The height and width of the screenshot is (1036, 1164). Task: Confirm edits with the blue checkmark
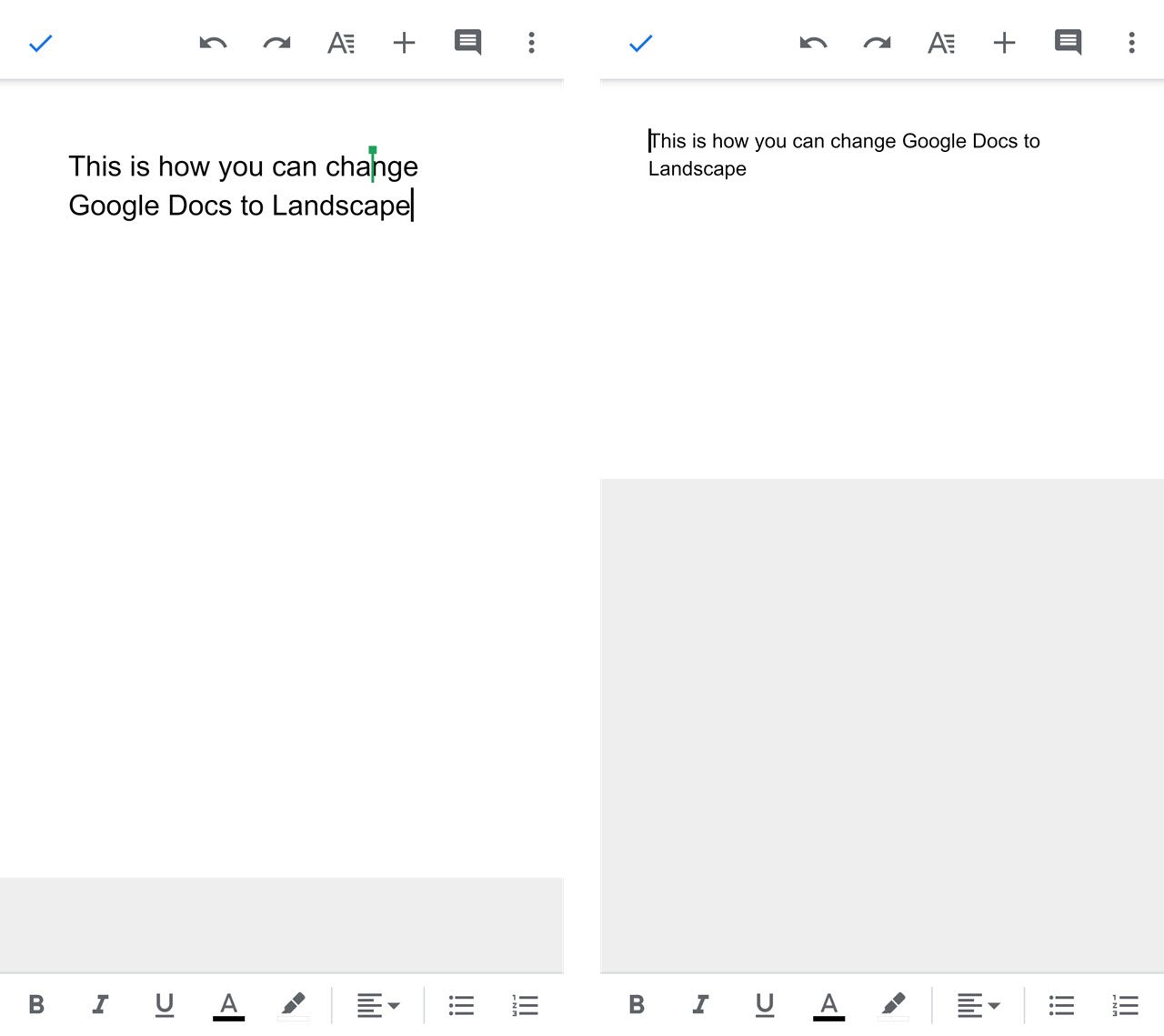click(40, 42)
